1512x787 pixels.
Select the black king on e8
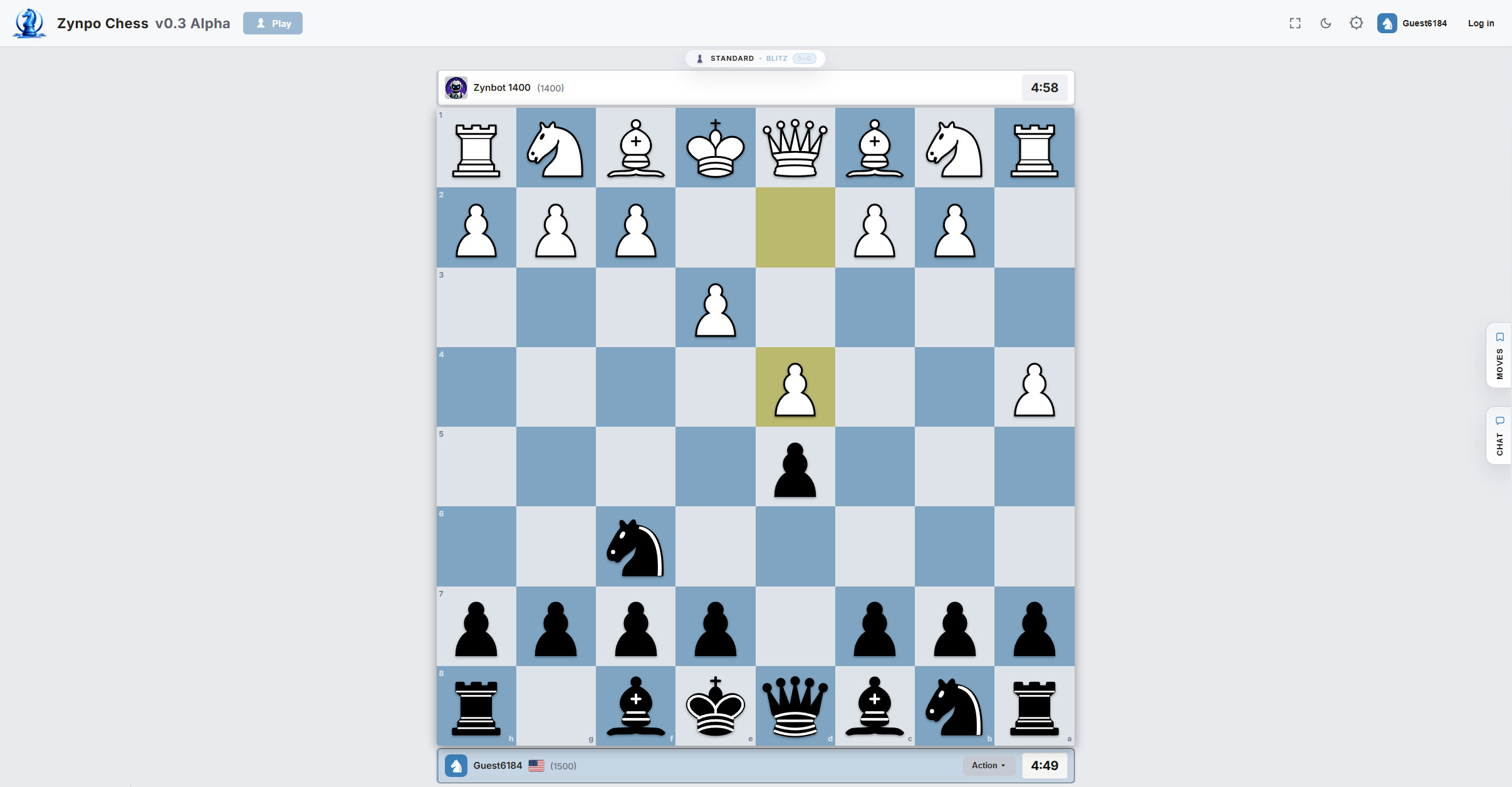[x=716, y=706]
